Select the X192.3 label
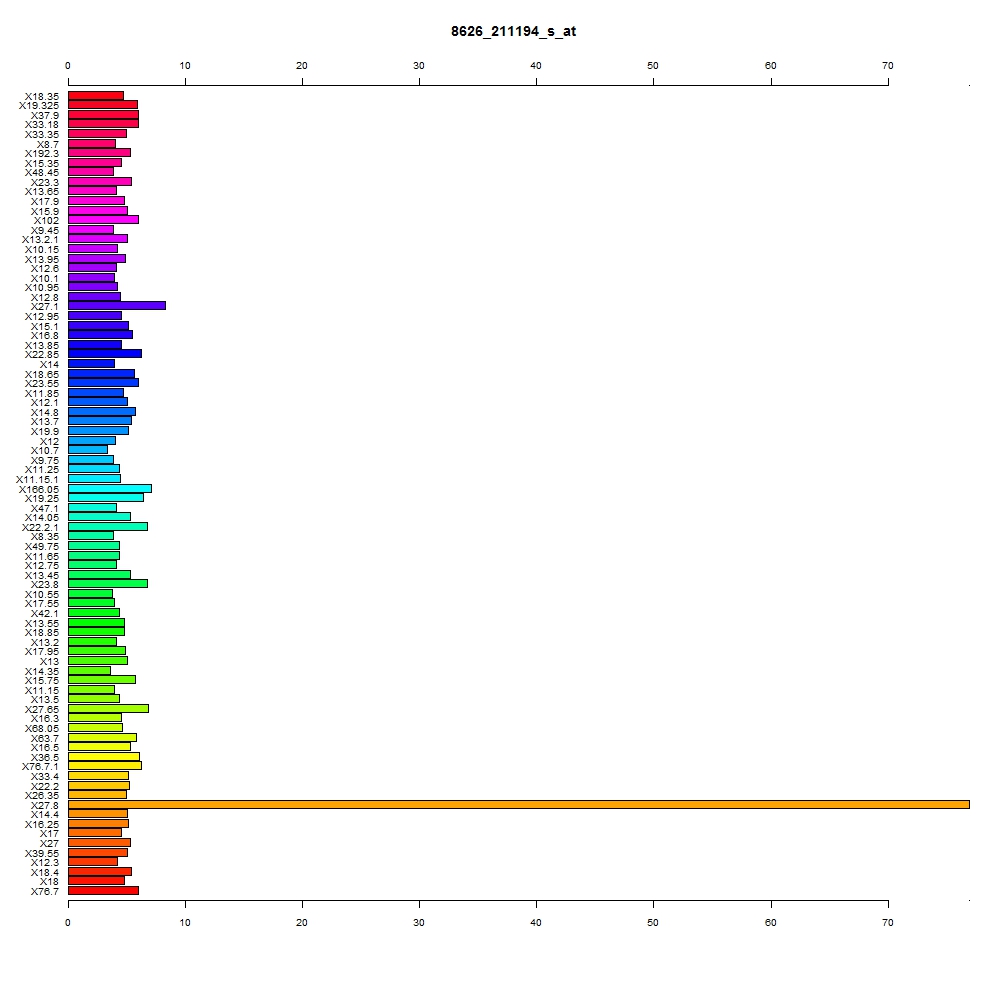 [x=42, y=154]
